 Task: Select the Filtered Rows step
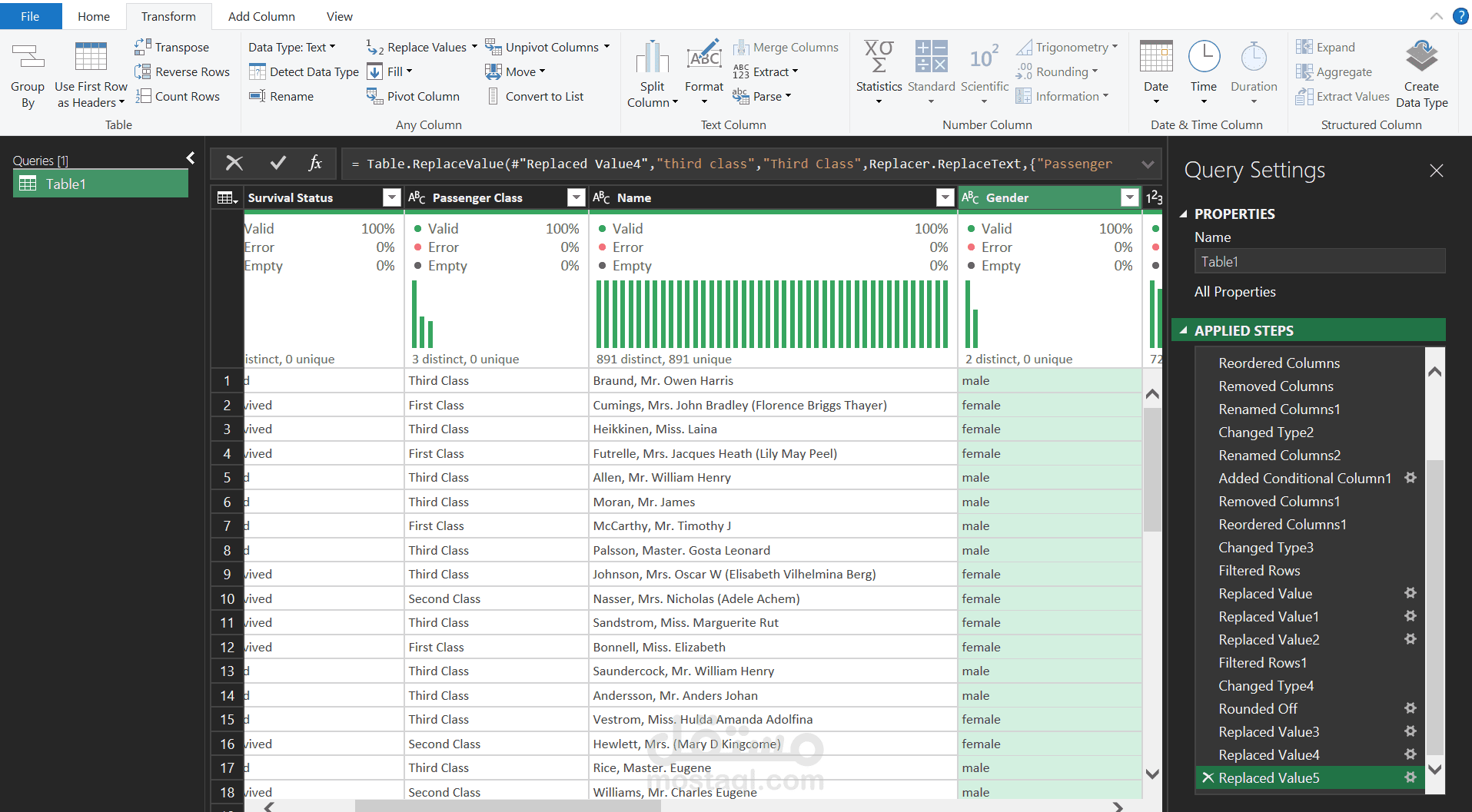coord(1259,570)
